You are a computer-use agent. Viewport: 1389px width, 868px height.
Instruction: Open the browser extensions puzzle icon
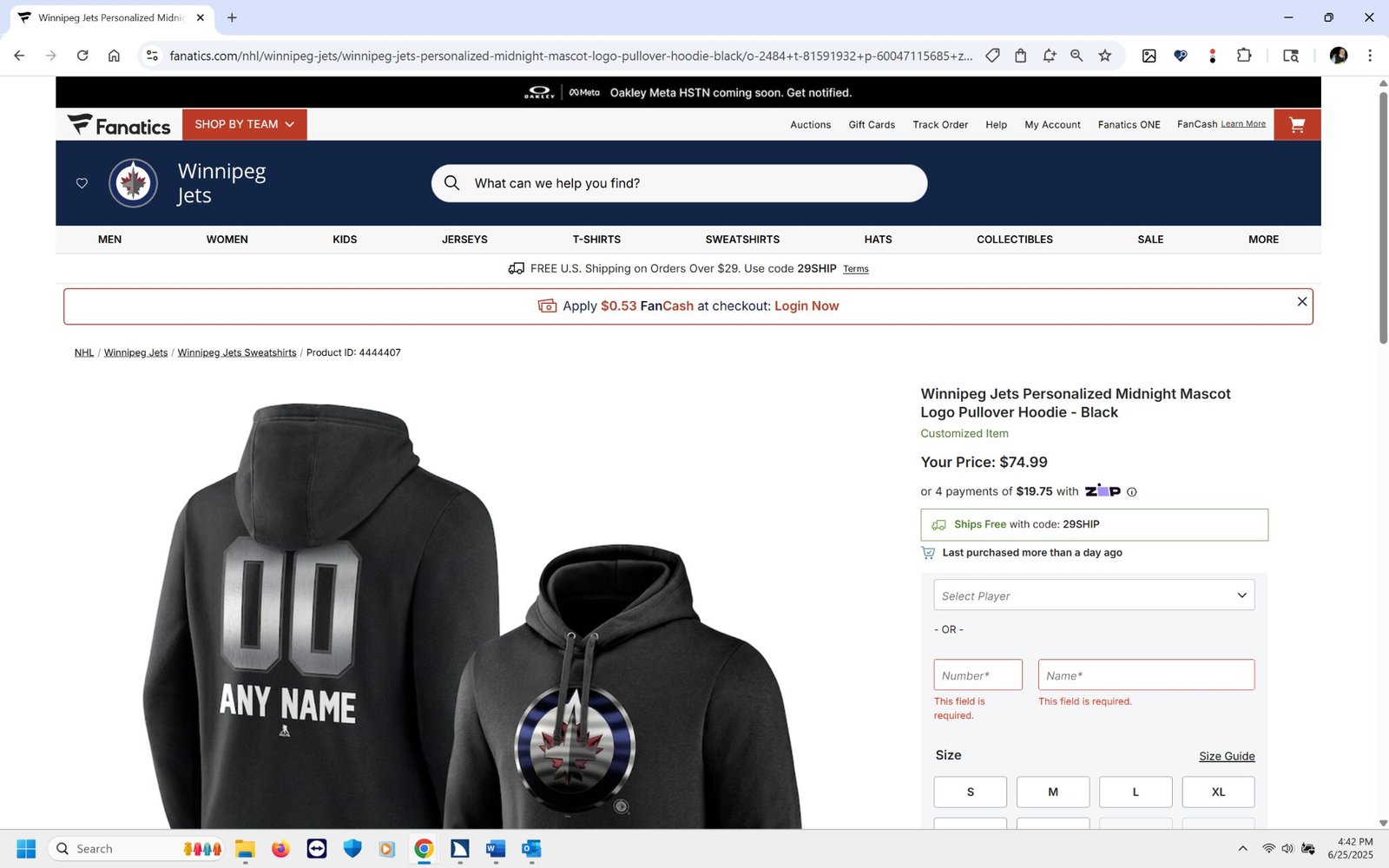click(x=1244, y=56)
